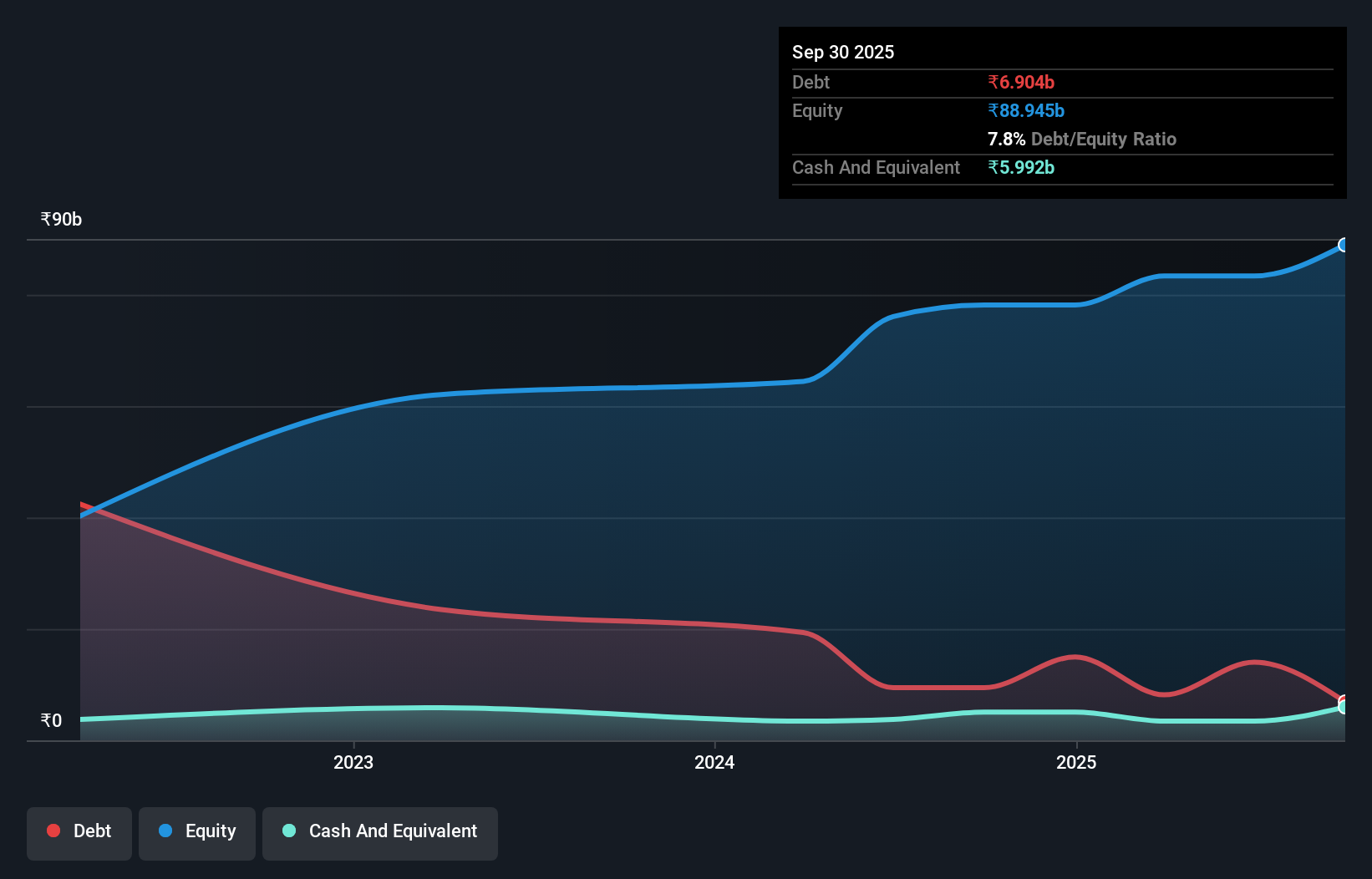The width and height of the screenshot is (1372, 879).
Task: Select the 2025 axis label
Action: point(1077,762)
